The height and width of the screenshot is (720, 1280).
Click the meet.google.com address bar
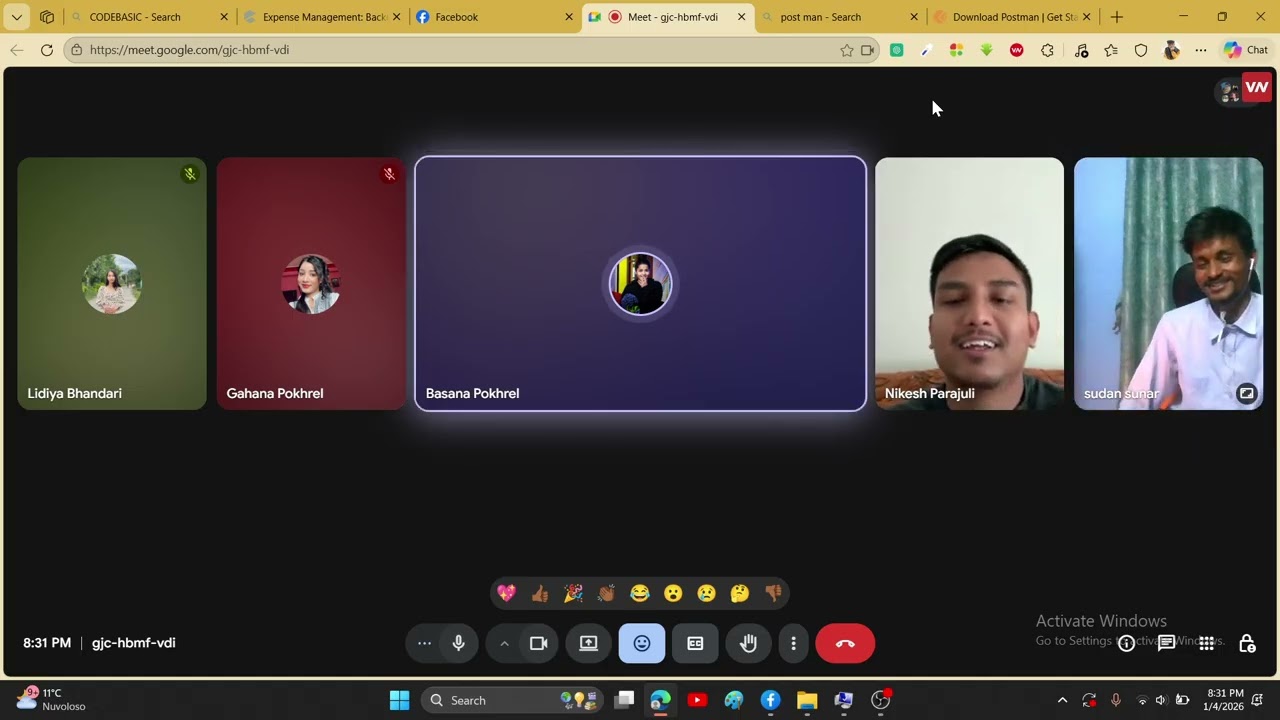coord(460,50)
